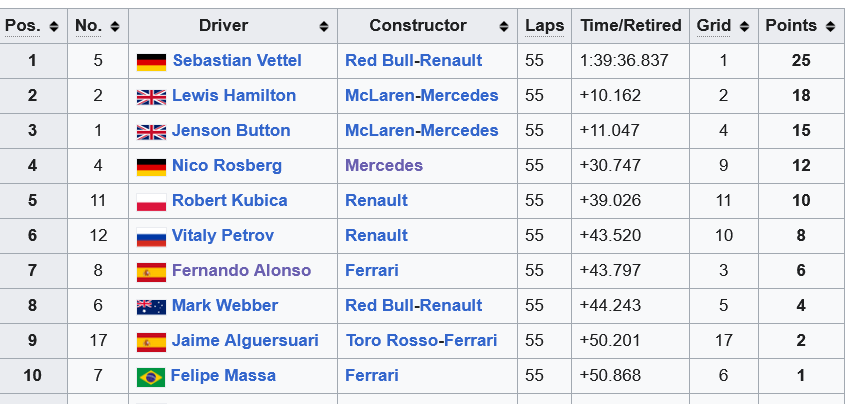Click the German flag beside Sebastian Vettel
The width and height of the screenshot is (853, 404).
(151, 62)
